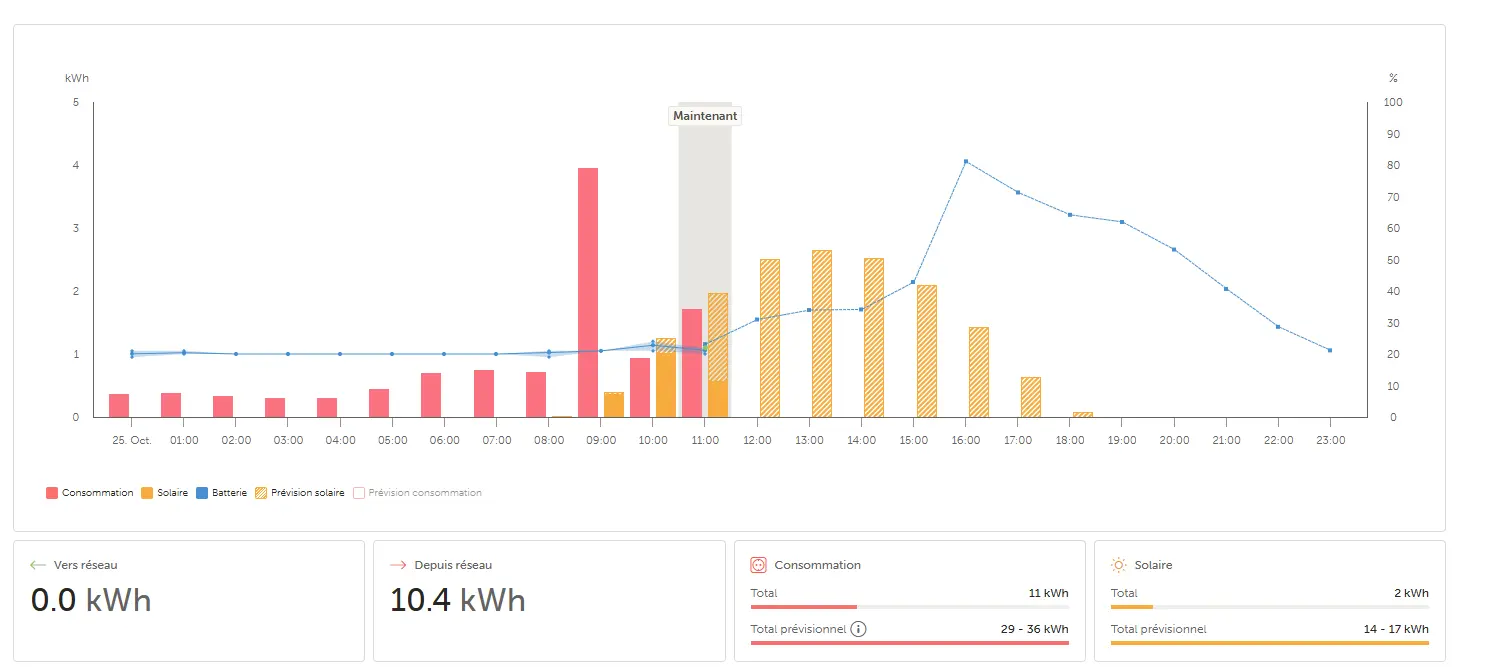Click the green arrow icon beside Vers réseau
Screen dimensions: 1497x667
click(x=39, y=565)
